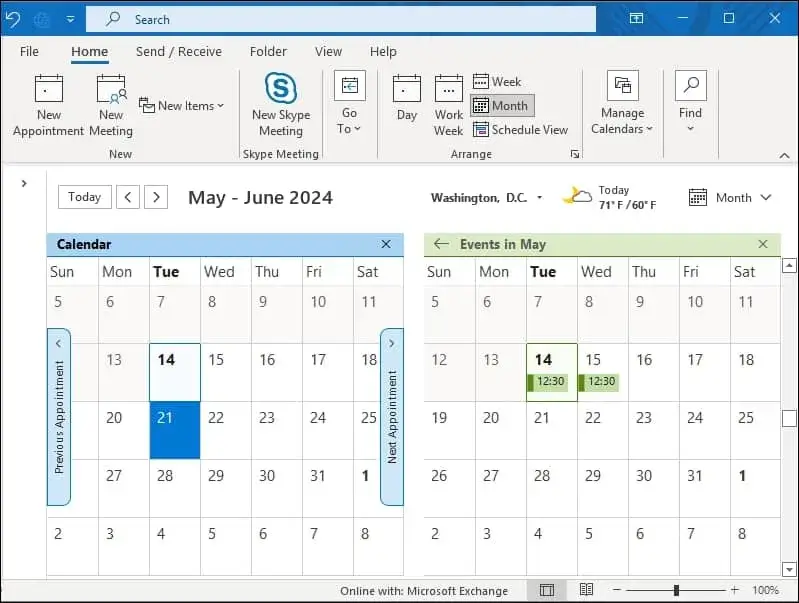Open the 12:30 event on May 14

[548, 382]
